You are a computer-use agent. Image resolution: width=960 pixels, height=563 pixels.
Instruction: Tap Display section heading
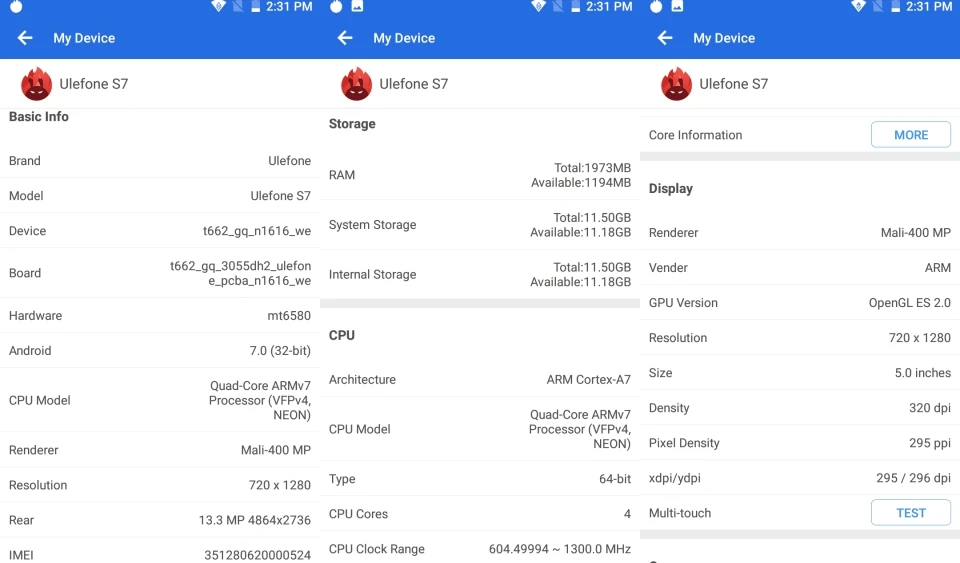[x=670, y=188]
